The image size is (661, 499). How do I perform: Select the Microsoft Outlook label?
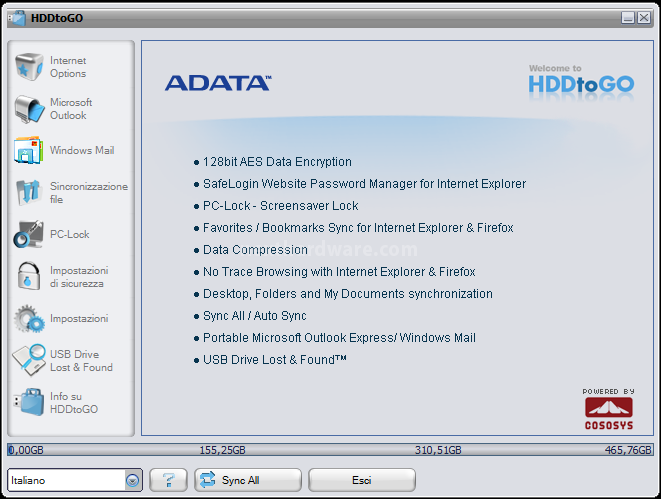71,109
